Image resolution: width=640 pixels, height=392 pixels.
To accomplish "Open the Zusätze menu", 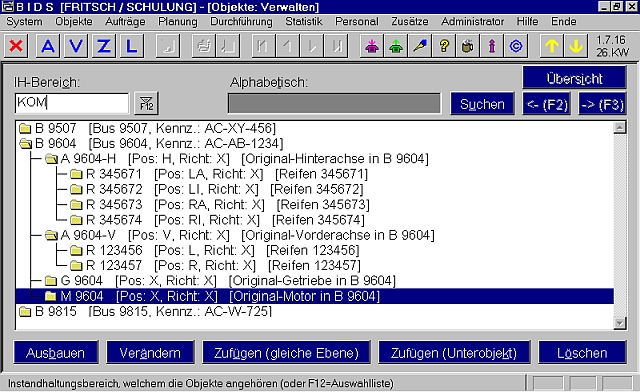I will click(x=410, y=22).
